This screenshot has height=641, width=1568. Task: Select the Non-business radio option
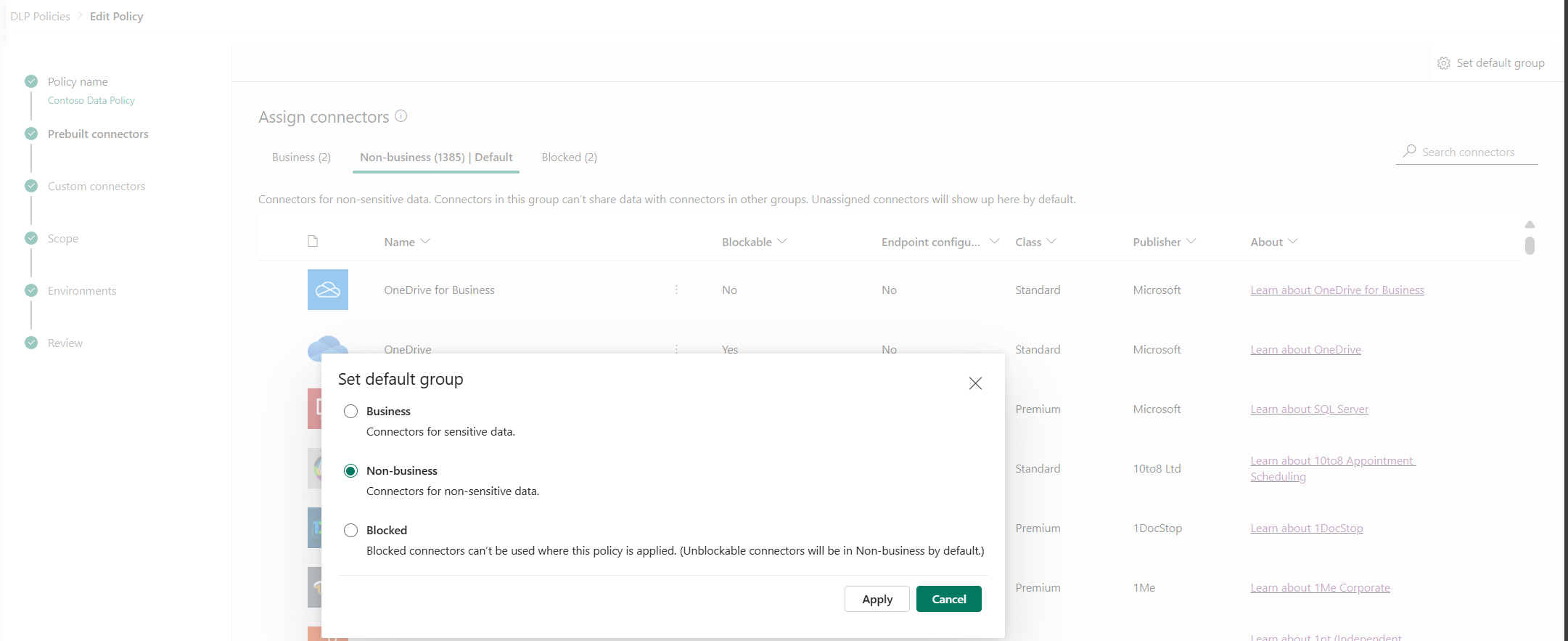pos(350,470)
